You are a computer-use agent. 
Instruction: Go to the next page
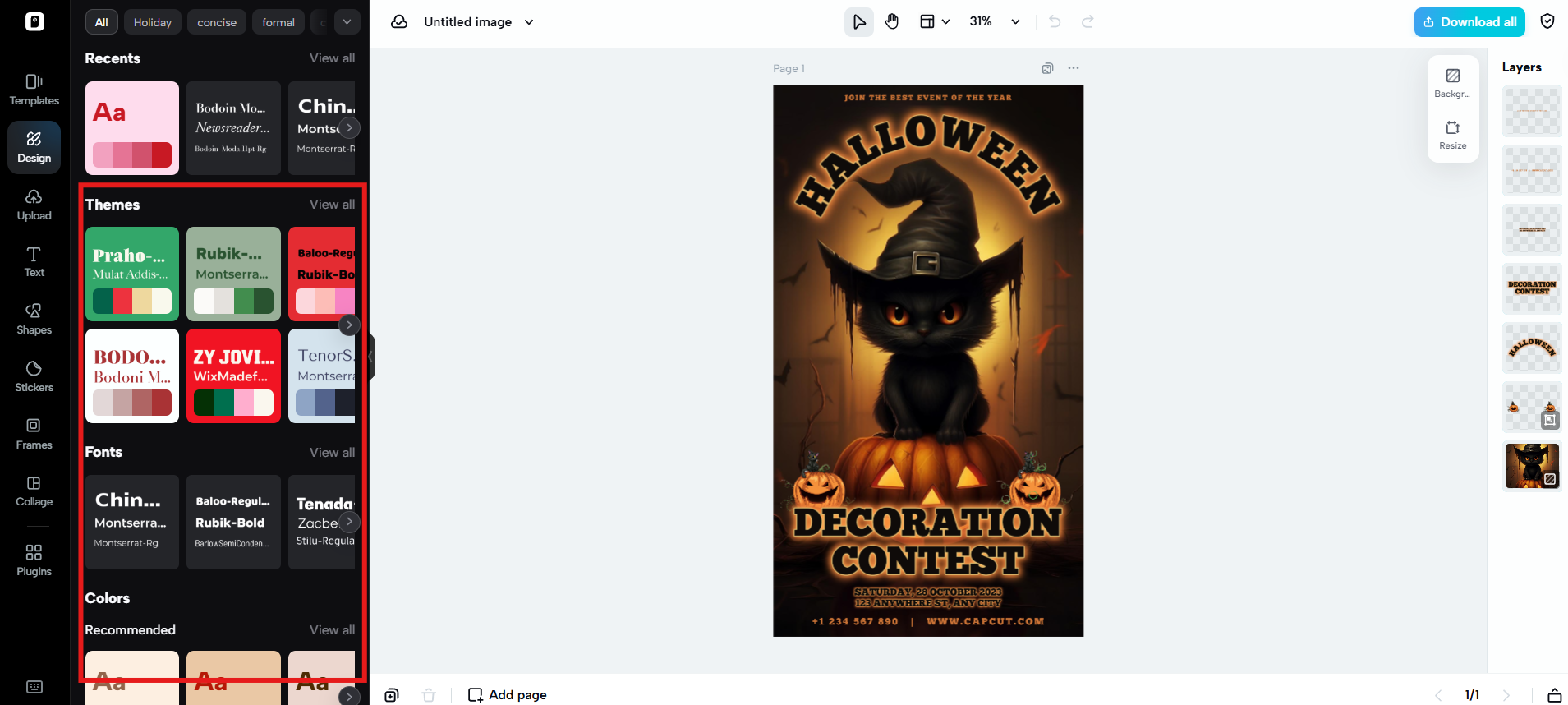[x=1506, y=695]
